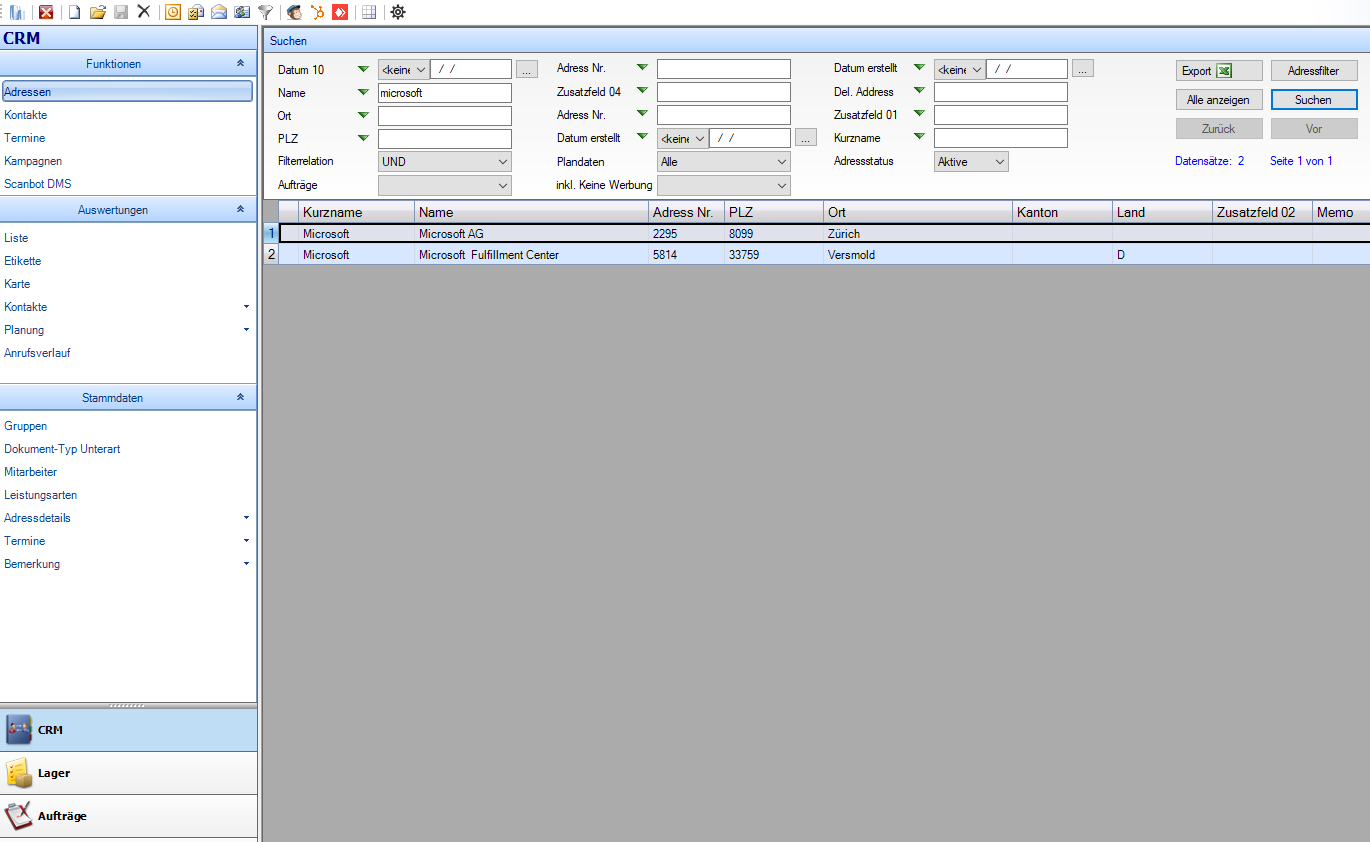Click the Kurzname column header
Viewport: 1370px width, 842px height.
356,212
